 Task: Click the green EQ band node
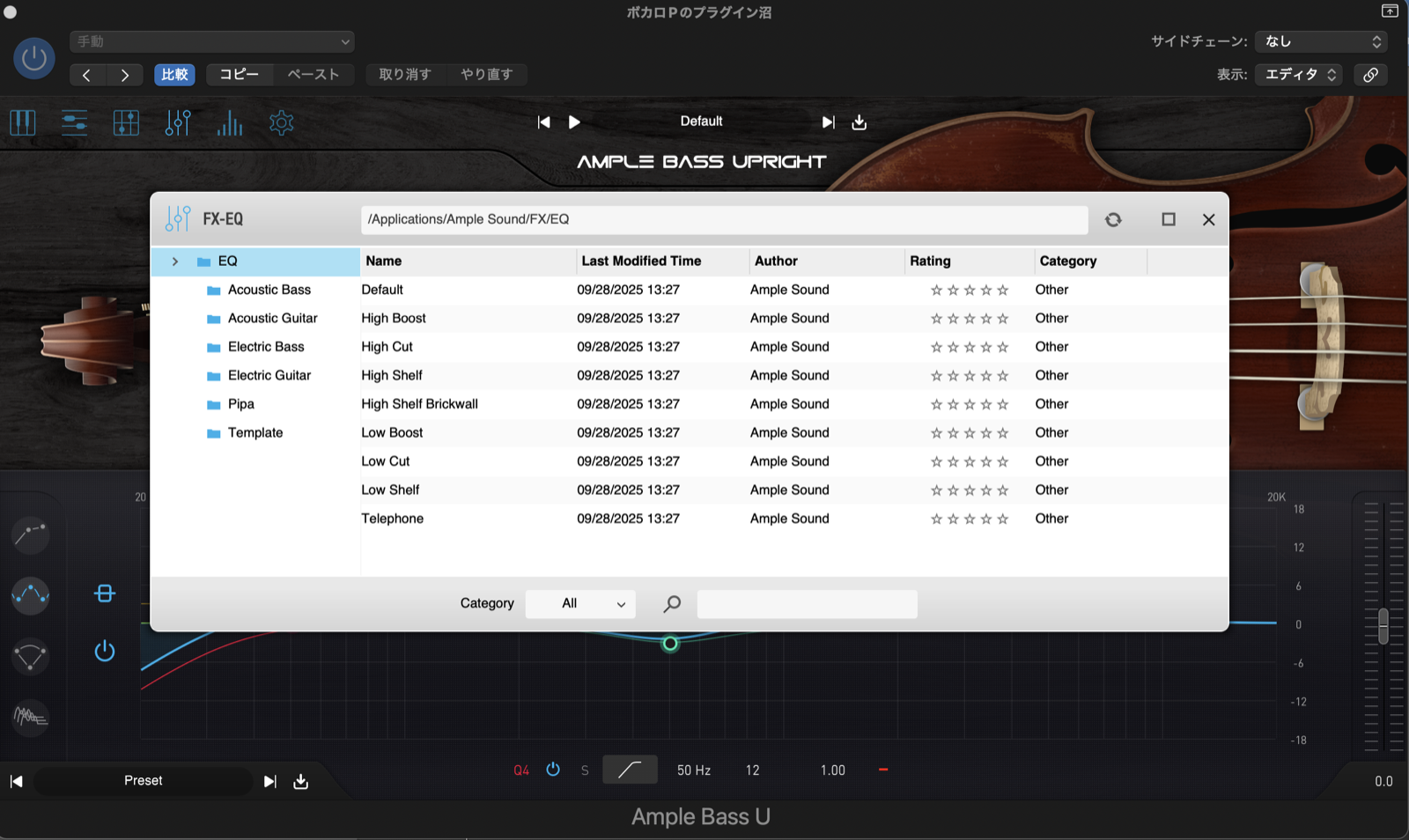pyautogui.click(x=670, y=644)
